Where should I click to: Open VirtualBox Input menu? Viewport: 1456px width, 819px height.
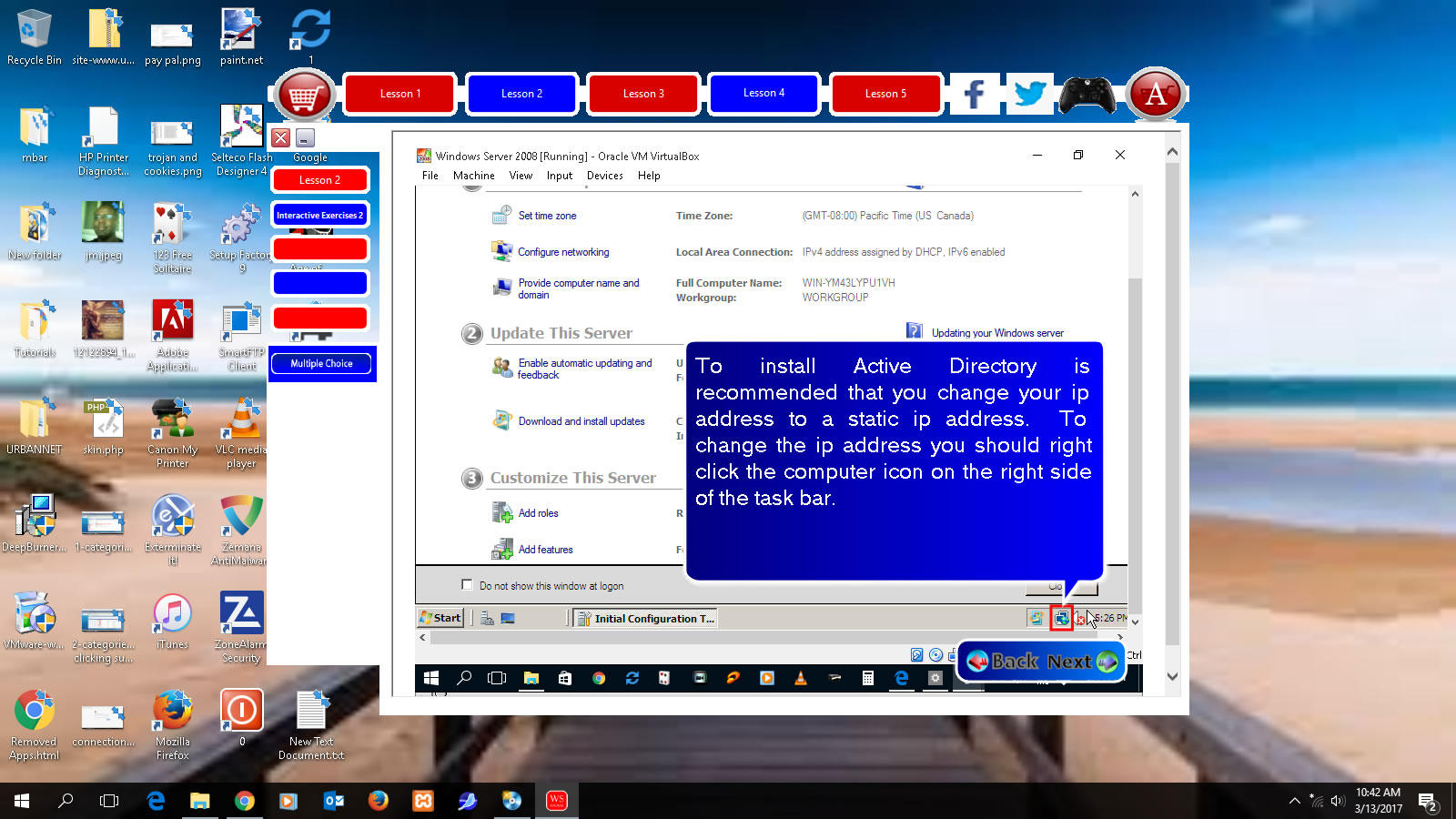(560, 176)
